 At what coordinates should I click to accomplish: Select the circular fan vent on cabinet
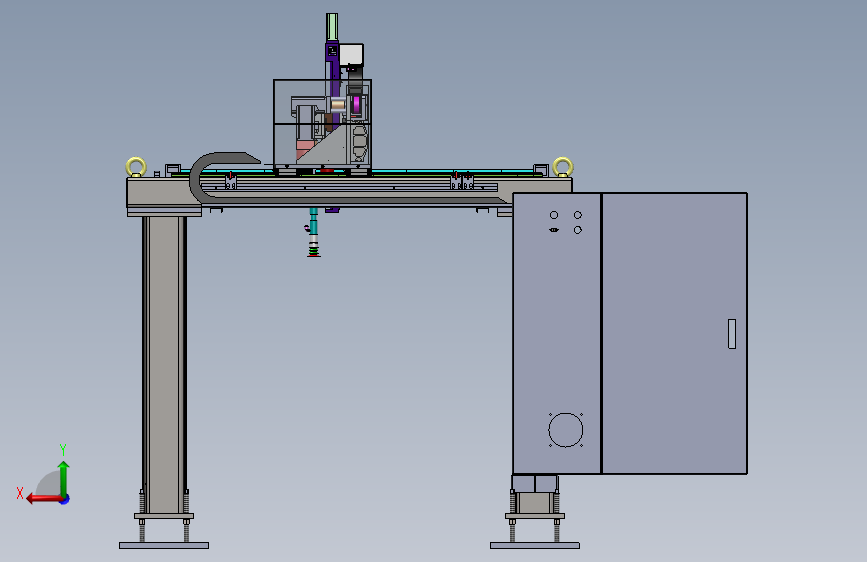click(566, 430)
